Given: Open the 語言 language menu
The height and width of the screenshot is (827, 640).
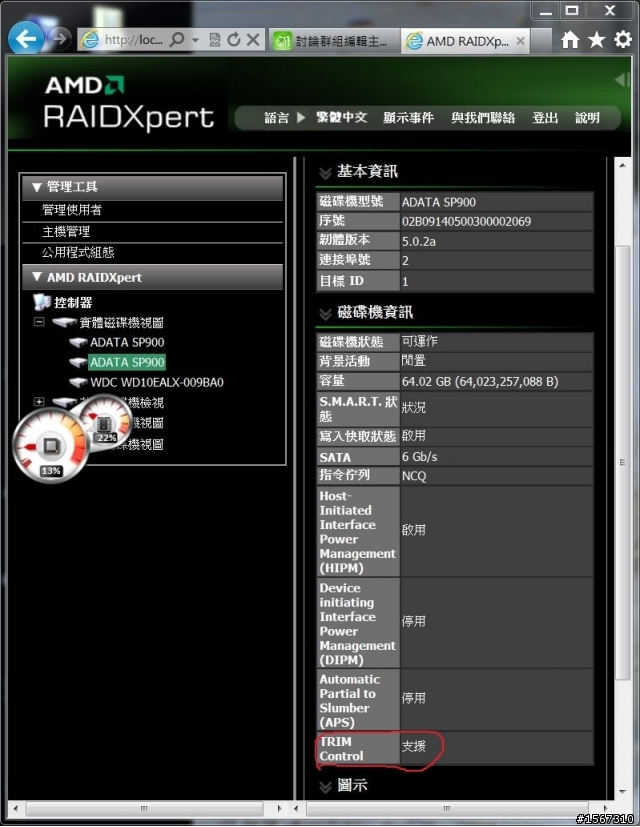Looking at the screenshot, I should pos(276,118).
